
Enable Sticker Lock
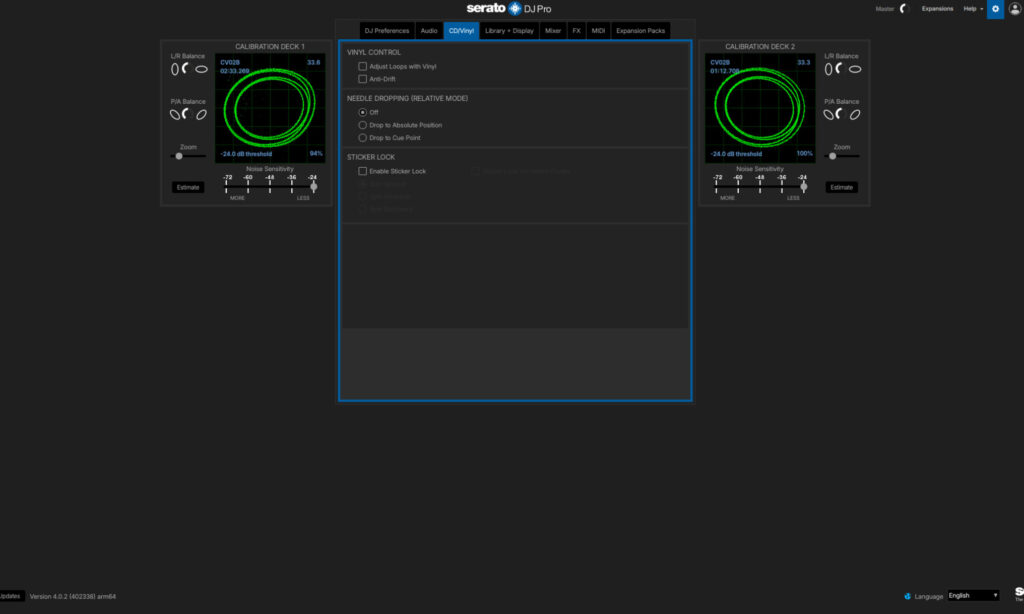pyautogui.click(x=364, y=171)
